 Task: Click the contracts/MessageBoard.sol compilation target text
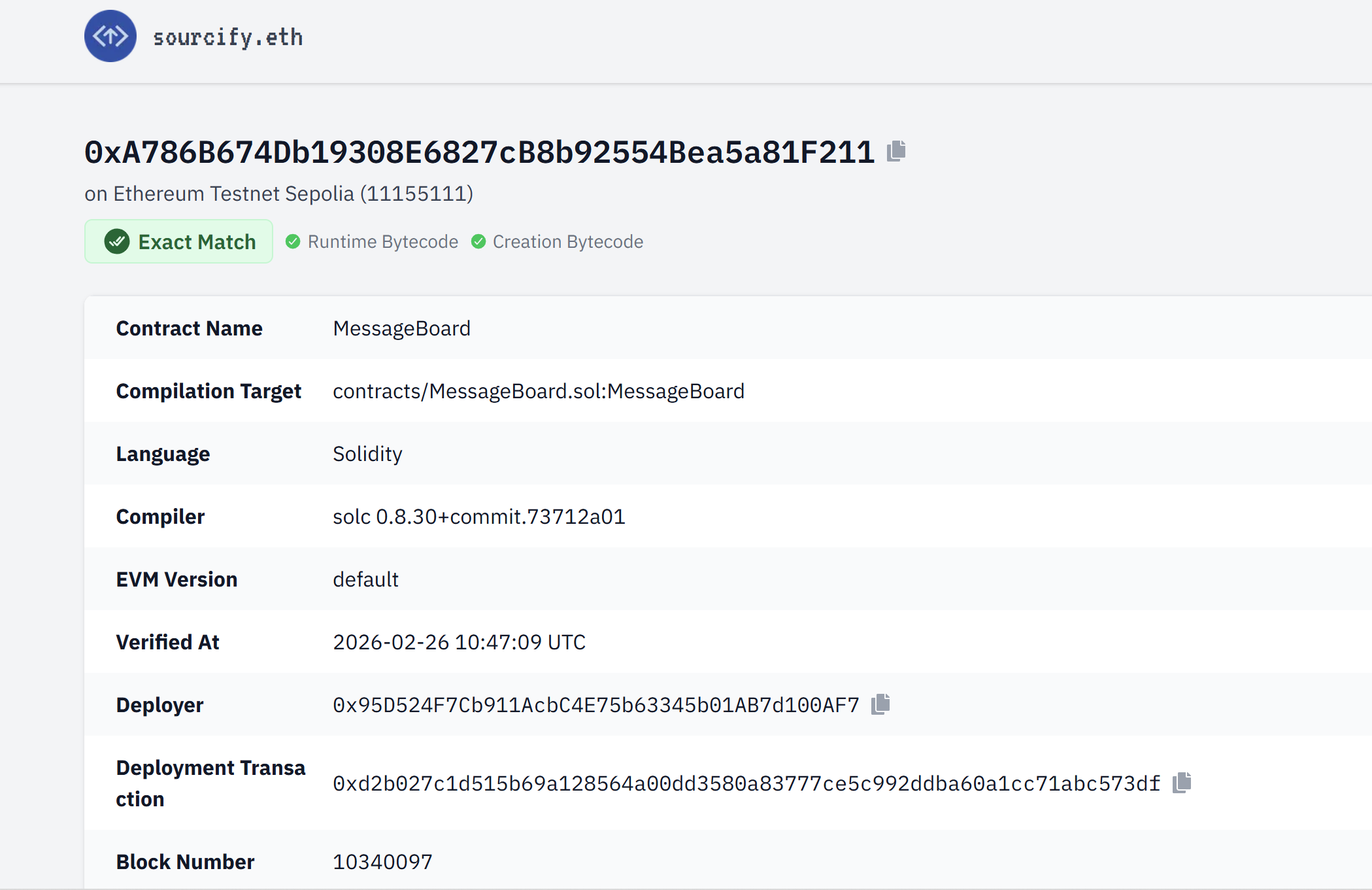539,391
